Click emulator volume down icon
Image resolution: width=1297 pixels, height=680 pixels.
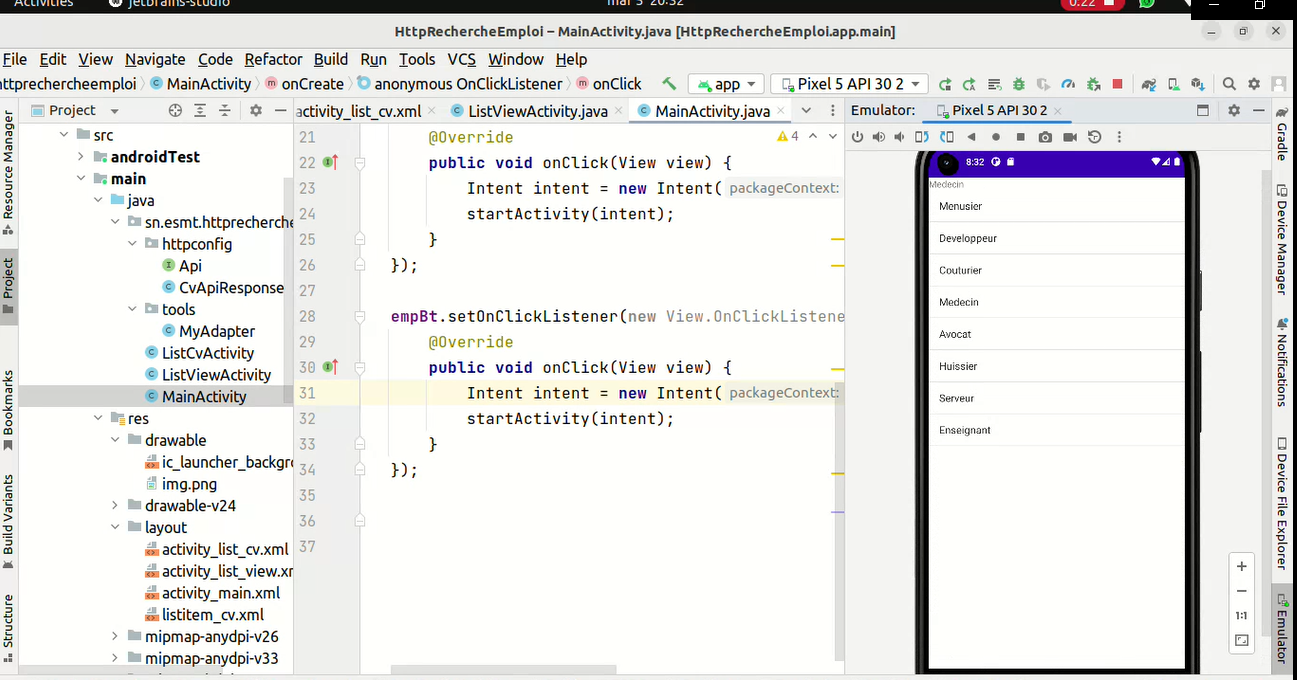pyautogui.click(x=900, y=137)
